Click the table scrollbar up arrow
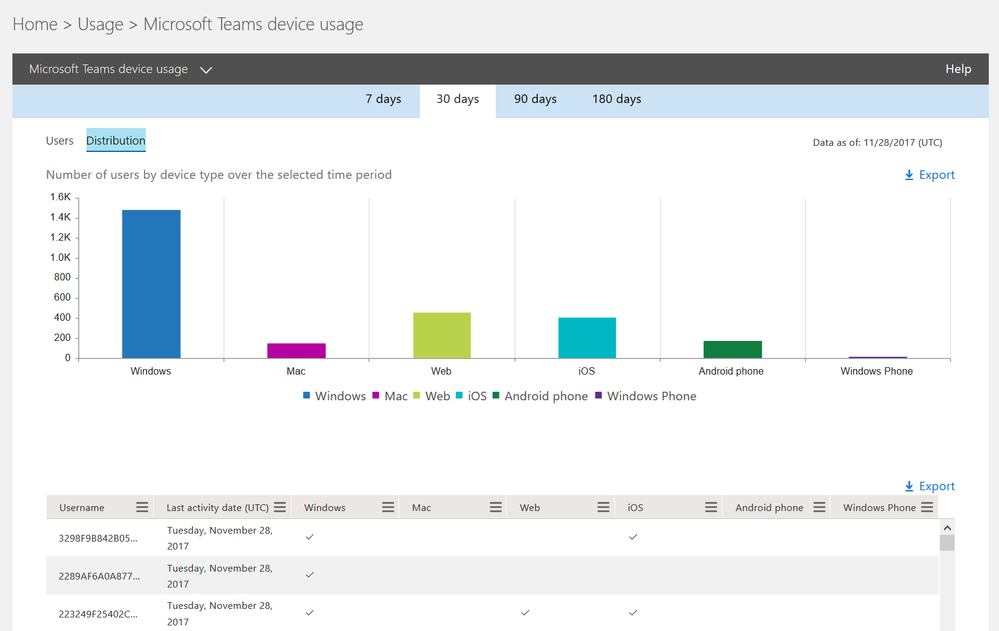The width and height of the screenshot is (999, 631). pyautogui.click(x=947, y=528)
